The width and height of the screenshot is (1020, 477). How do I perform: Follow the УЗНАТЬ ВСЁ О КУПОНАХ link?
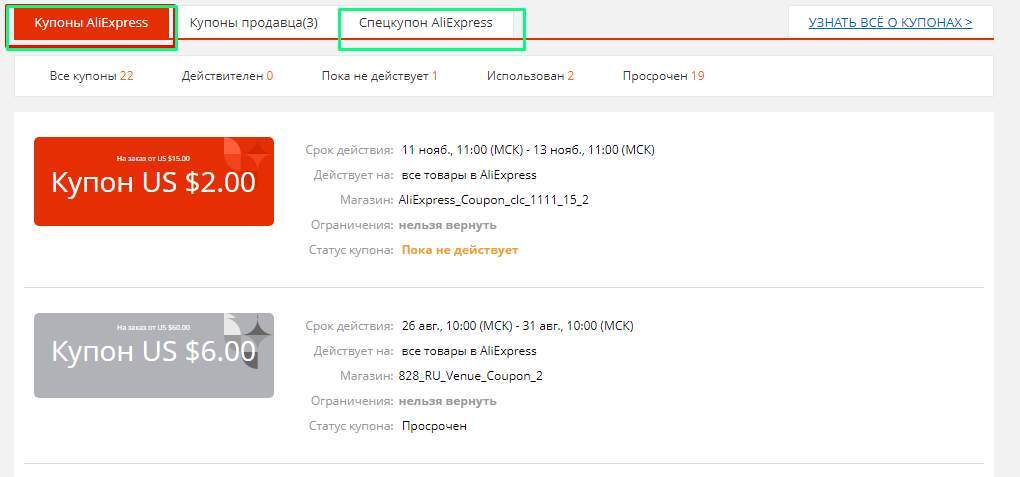[890, 23]
